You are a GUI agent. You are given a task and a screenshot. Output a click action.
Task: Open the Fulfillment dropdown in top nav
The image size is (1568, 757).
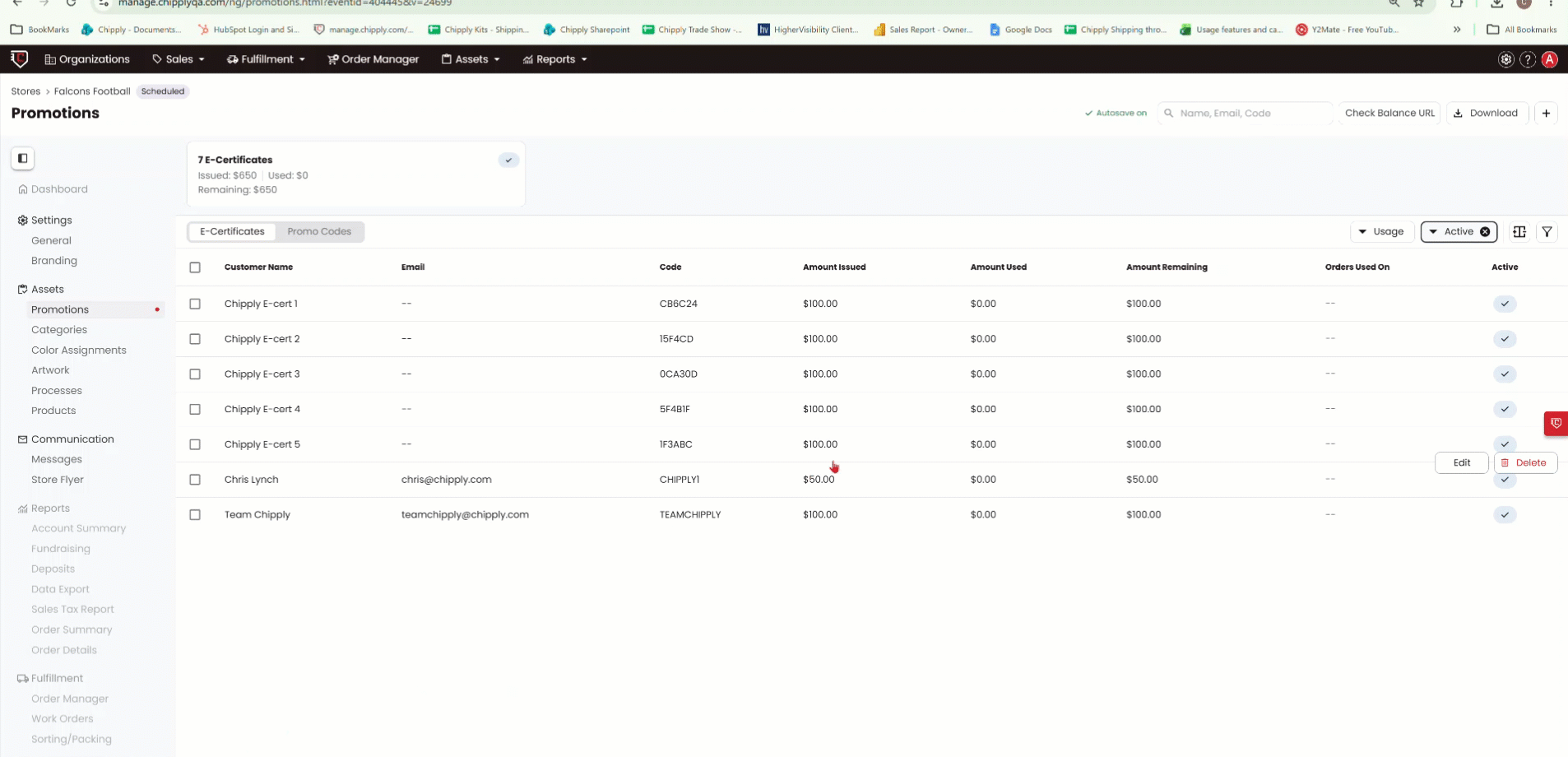(267, 59)
